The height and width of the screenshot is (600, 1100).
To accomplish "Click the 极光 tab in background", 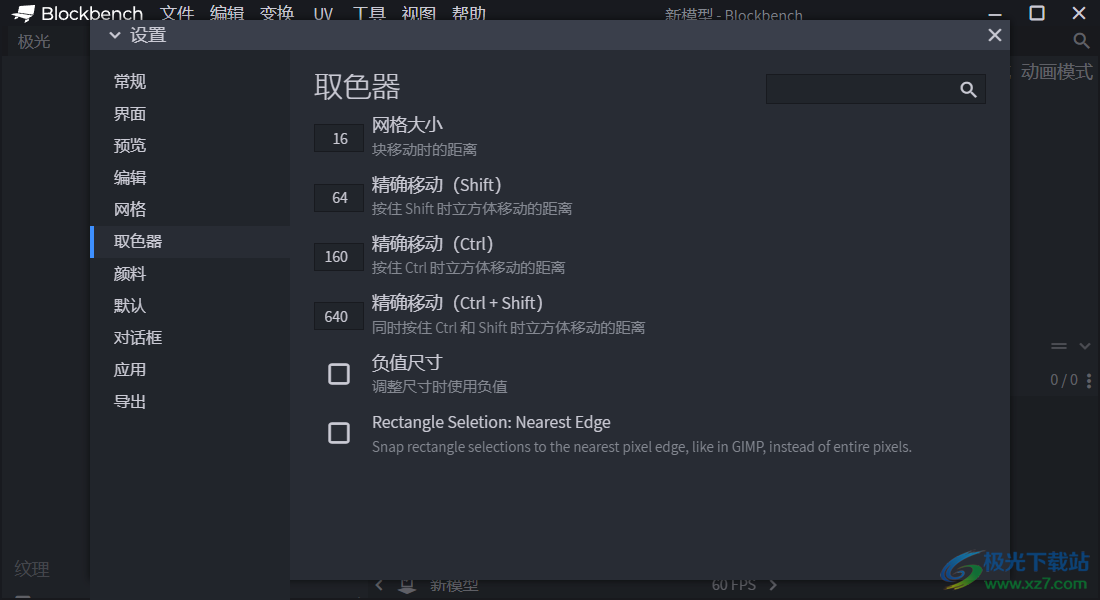I will (x=34, y=42).
